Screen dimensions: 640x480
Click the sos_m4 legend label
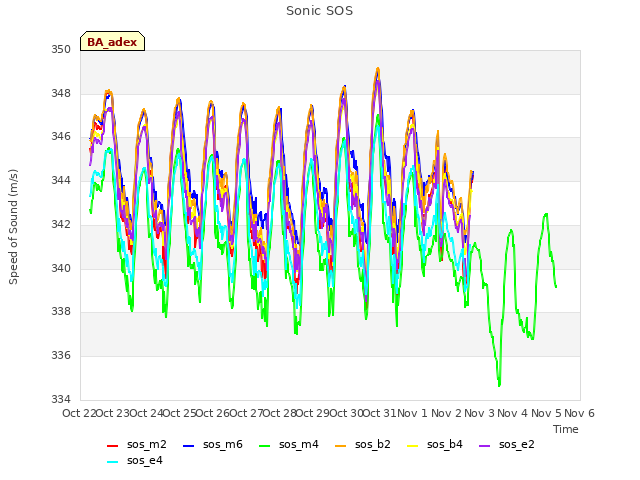(299, 444)
